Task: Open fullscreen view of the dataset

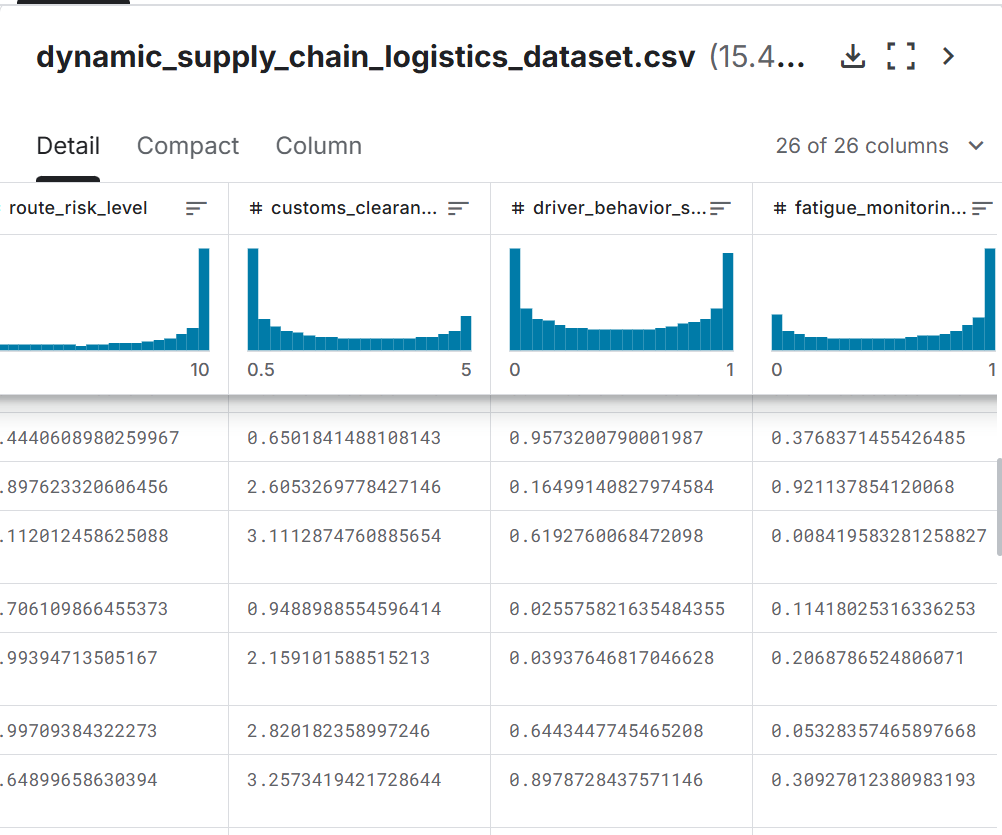Action: (x=901, y=56)
